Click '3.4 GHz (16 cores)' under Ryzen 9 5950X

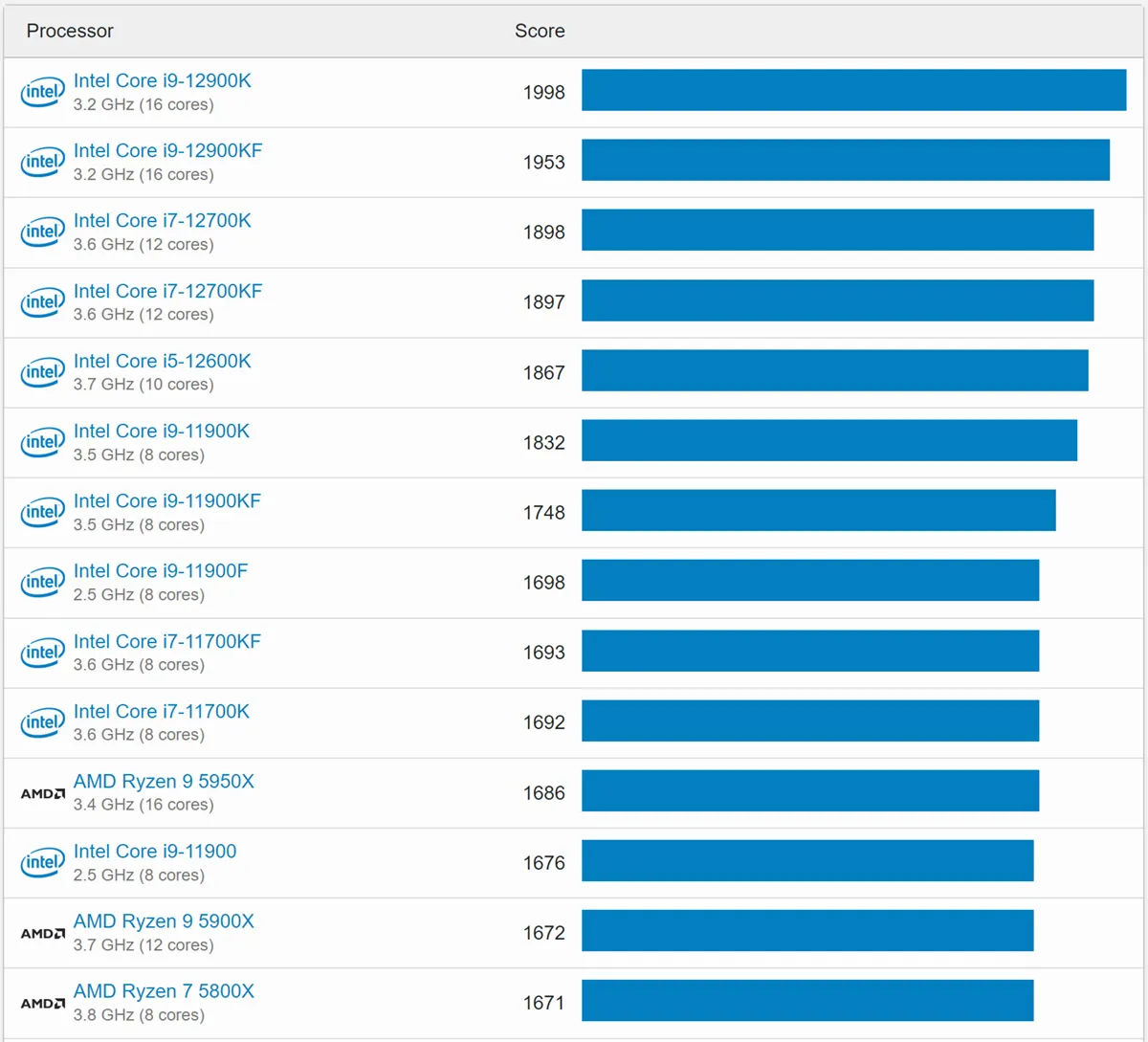click(143, 805)
